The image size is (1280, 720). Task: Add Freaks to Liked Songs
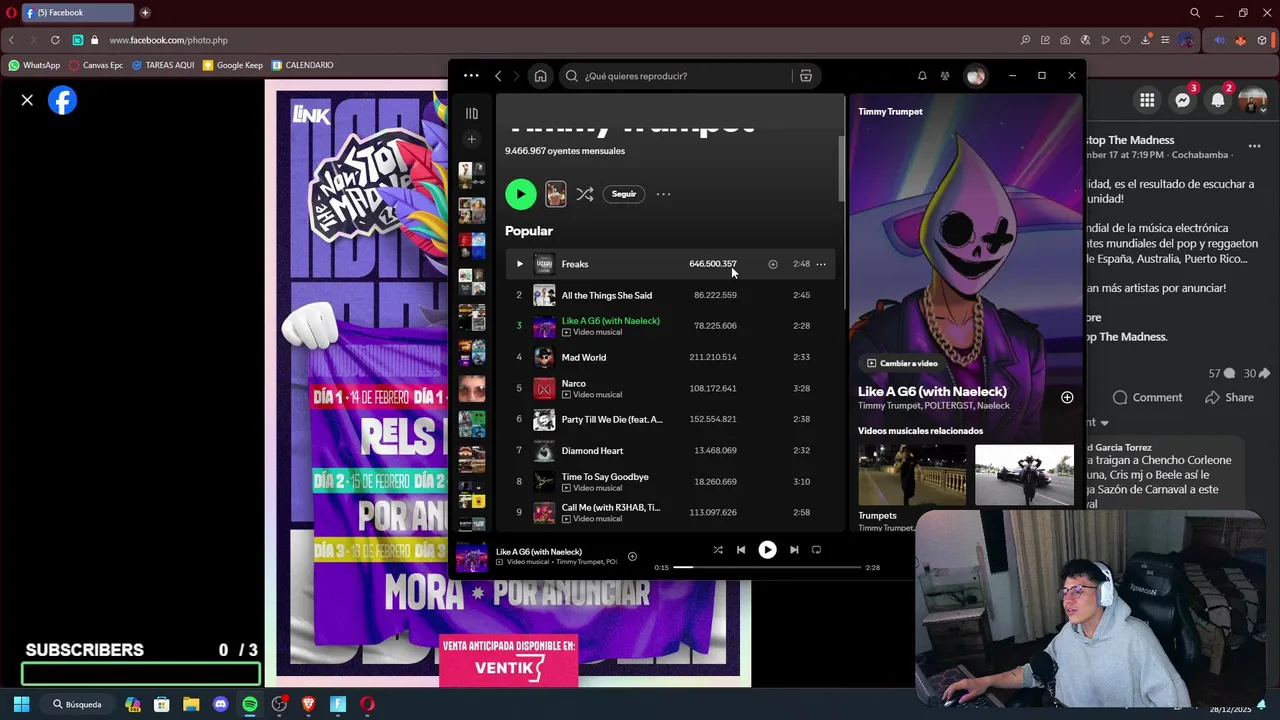coord(772,264)
